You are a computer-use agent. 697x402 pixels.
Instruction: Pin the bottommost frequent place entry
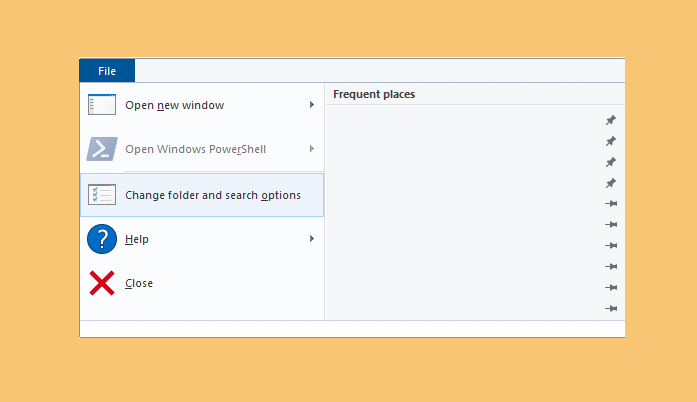tap(611, 308)
